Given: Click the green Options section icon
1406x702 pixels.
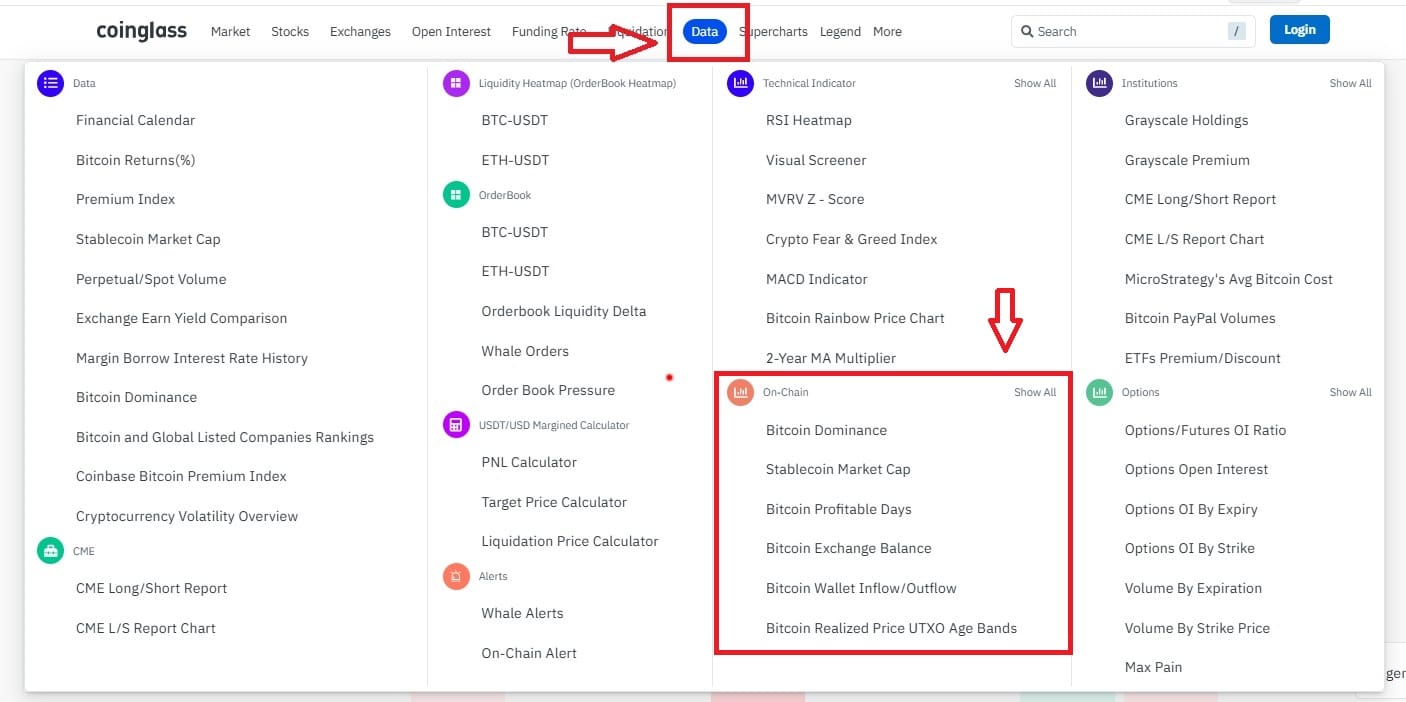Looking at the screenshot, I should (x=1099, y=392).
